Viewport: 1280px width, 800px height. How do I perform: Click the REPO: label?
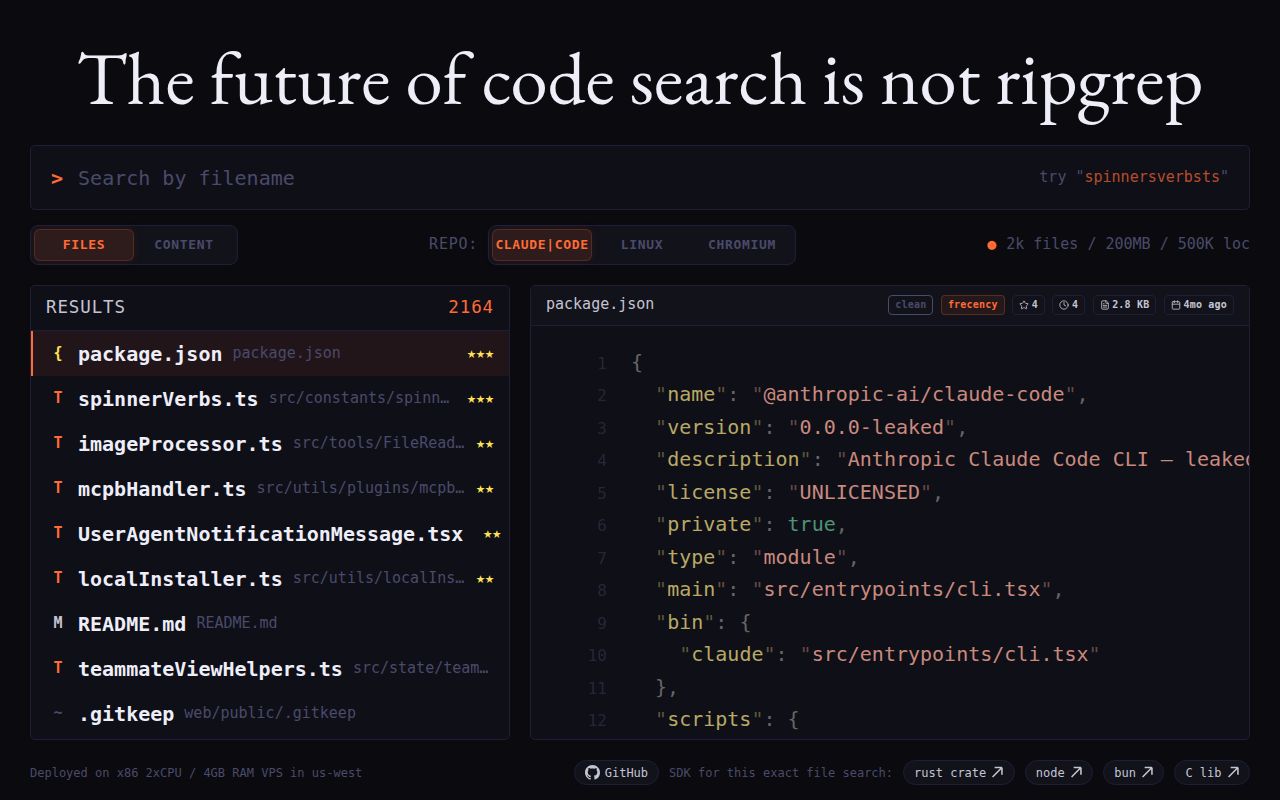453,244
